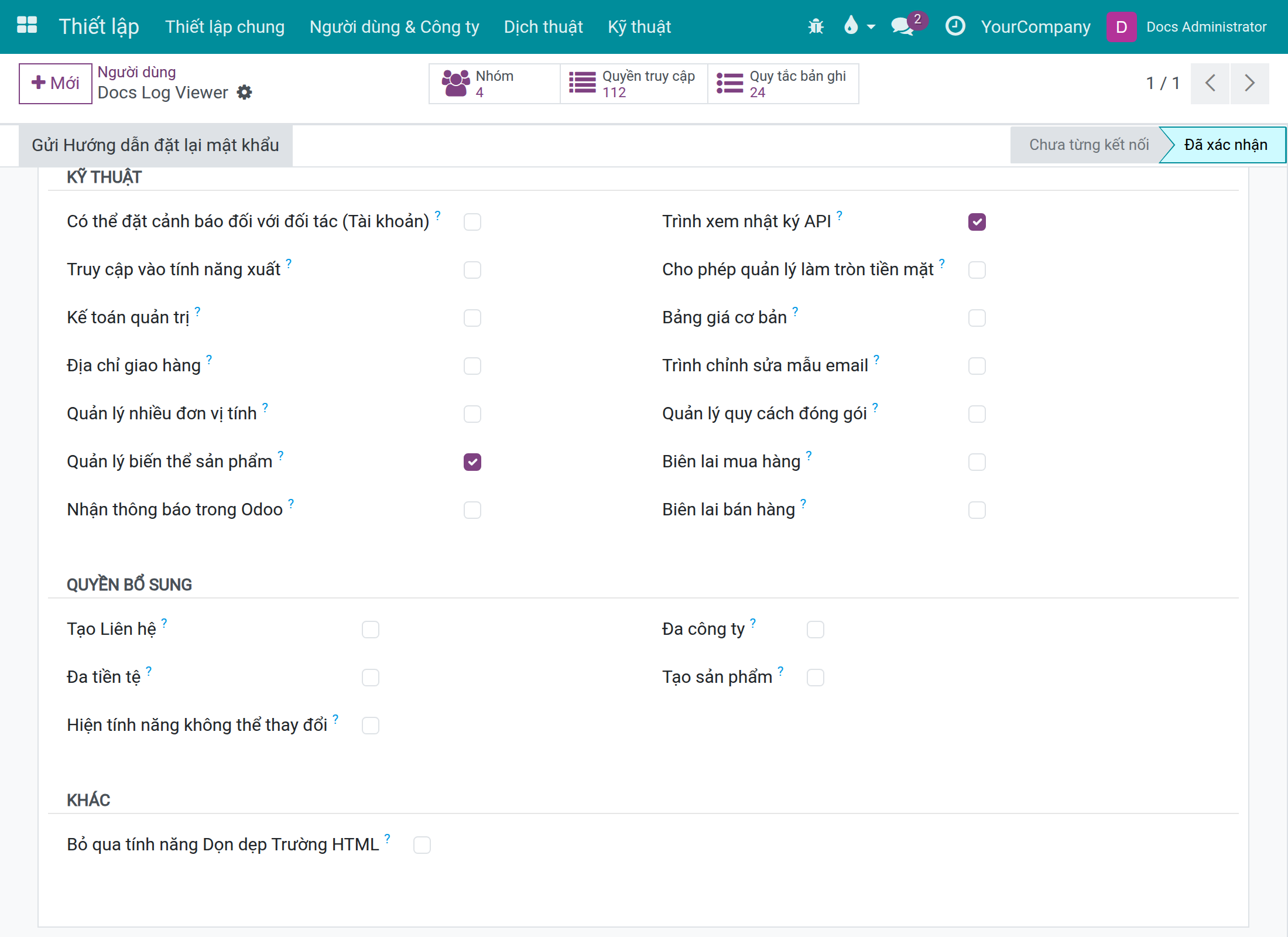Click the 1 / 1 pager counter
The image size is (1288, 937).
click(x=1163, y=83)
